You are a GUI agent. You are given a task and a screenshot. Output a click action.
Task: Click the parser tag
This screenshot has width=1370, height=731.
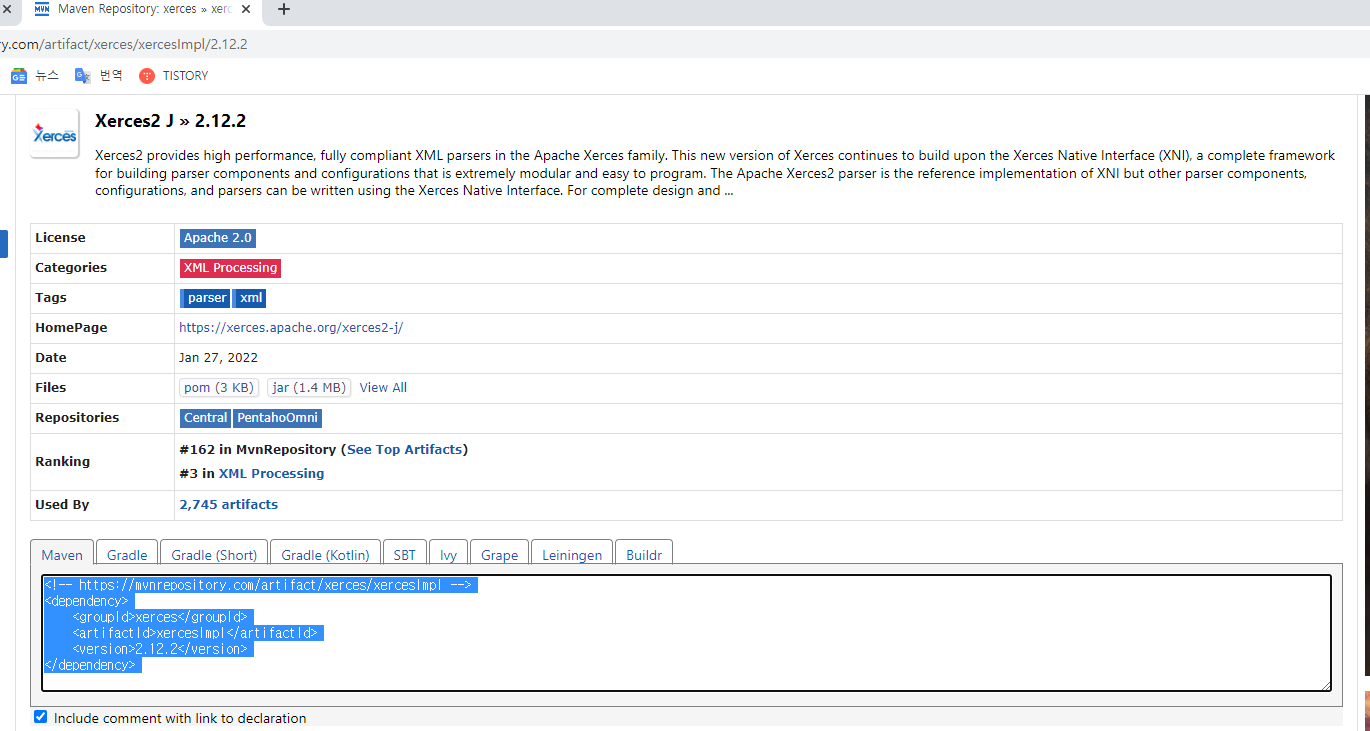206,298
